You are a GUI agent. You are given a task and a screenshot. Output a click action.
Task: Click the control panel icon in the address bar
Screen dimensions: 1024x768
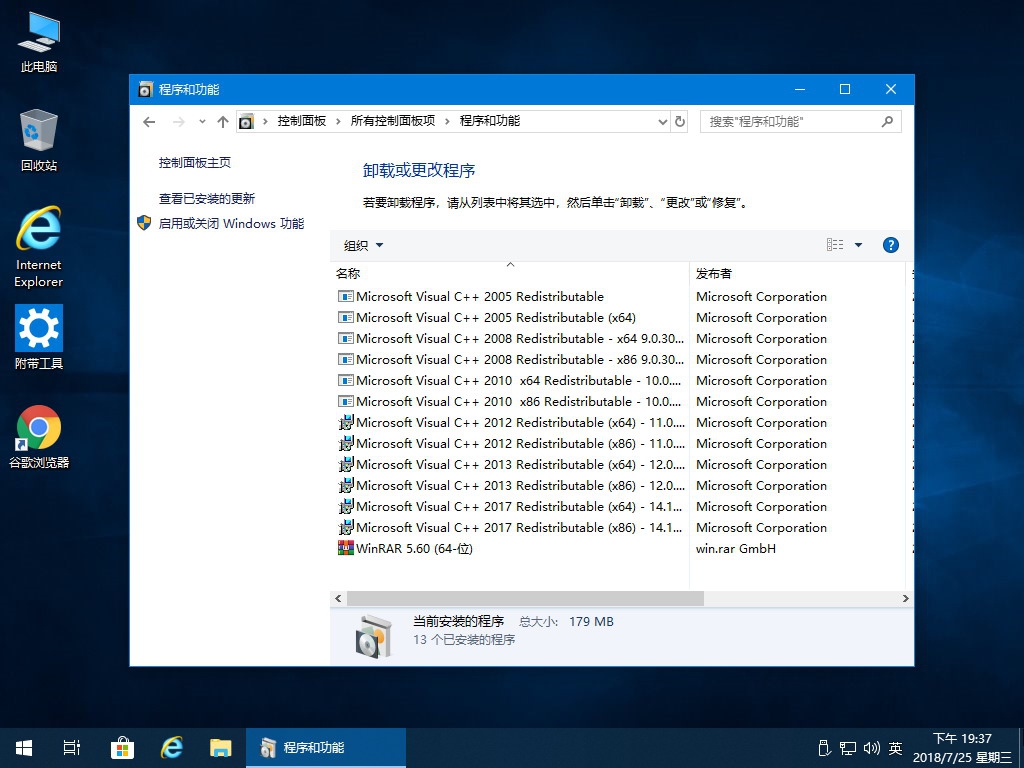pyautogui.click(x=246, y=121)
